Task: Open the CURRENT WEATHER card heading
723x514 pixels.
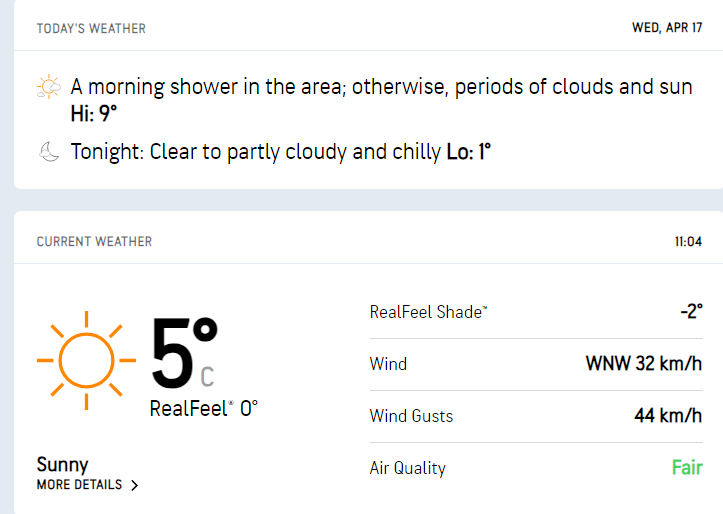Action: pos(94,242)
